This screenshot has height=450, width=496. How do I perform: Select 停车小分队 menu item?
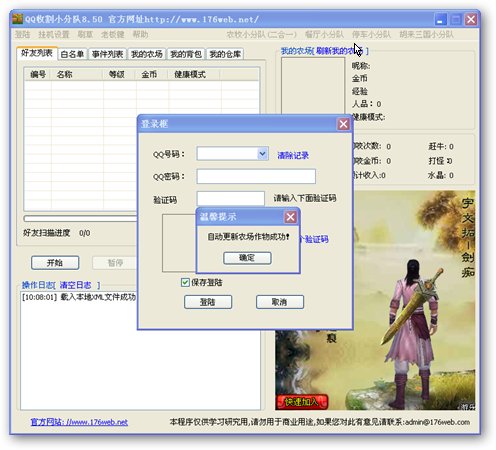[x=371, y=34]
